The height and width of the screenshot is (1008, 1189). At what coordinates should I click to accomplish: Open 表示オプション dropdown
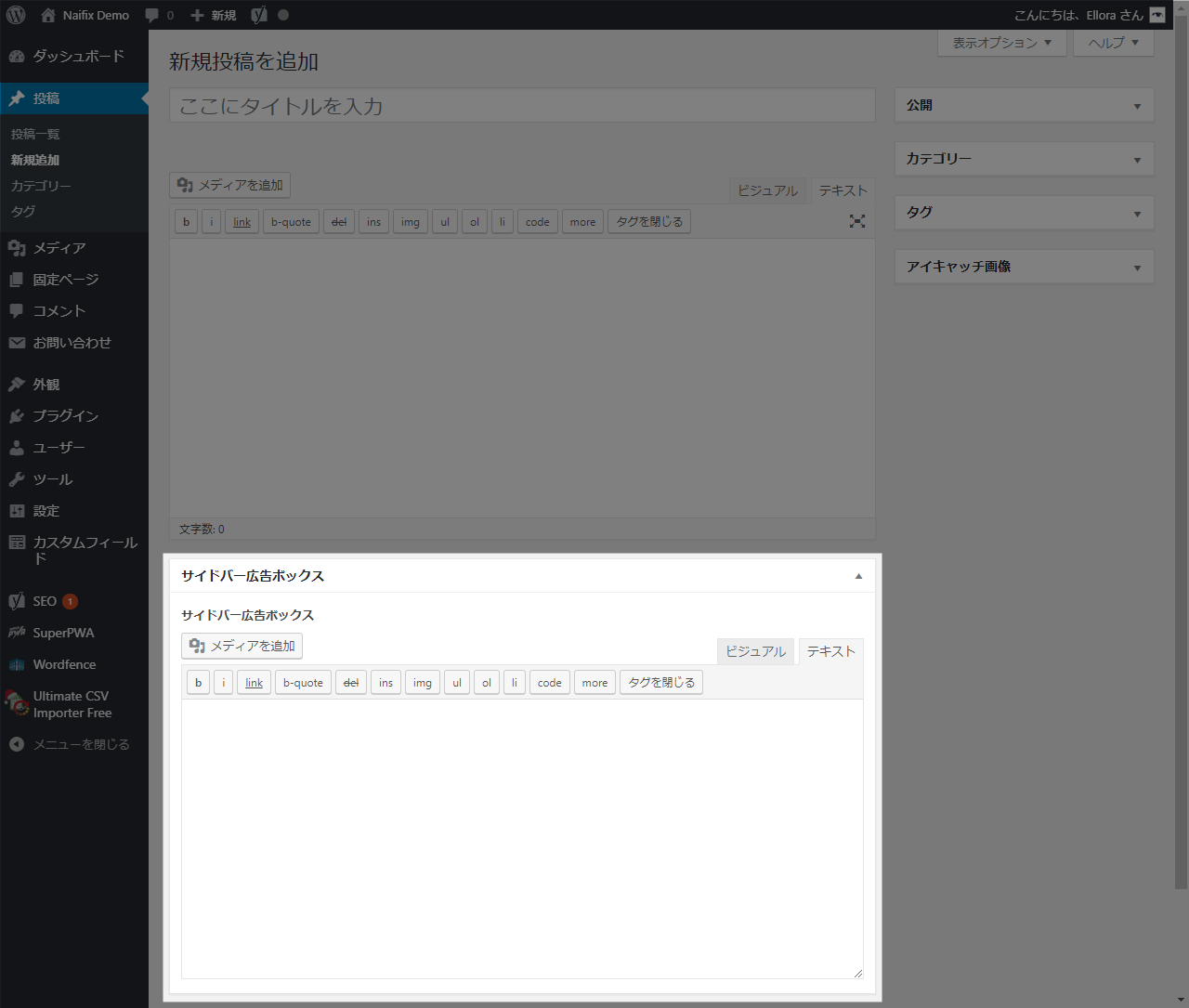pos(1002,43)
